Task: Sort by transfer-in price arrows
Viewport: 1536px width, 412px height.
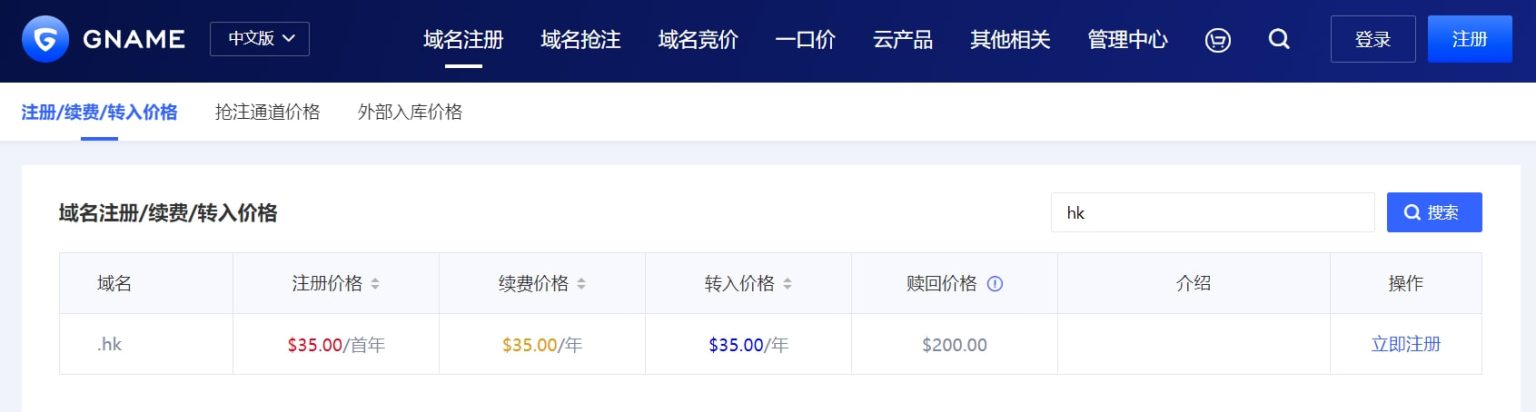Action: pyautogui.click(x=787, y=284)
